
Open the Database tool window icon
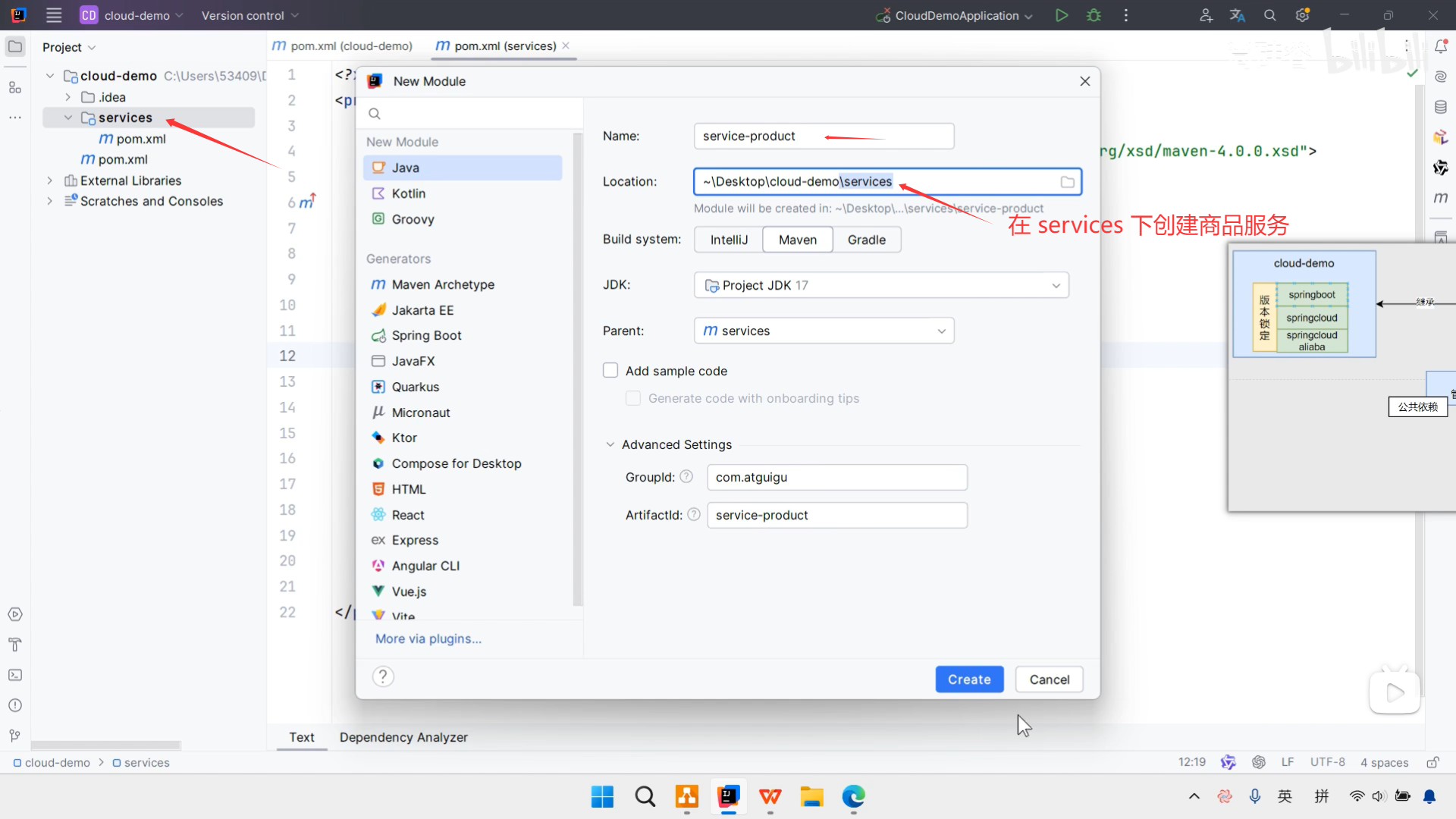coord(1441,107)
